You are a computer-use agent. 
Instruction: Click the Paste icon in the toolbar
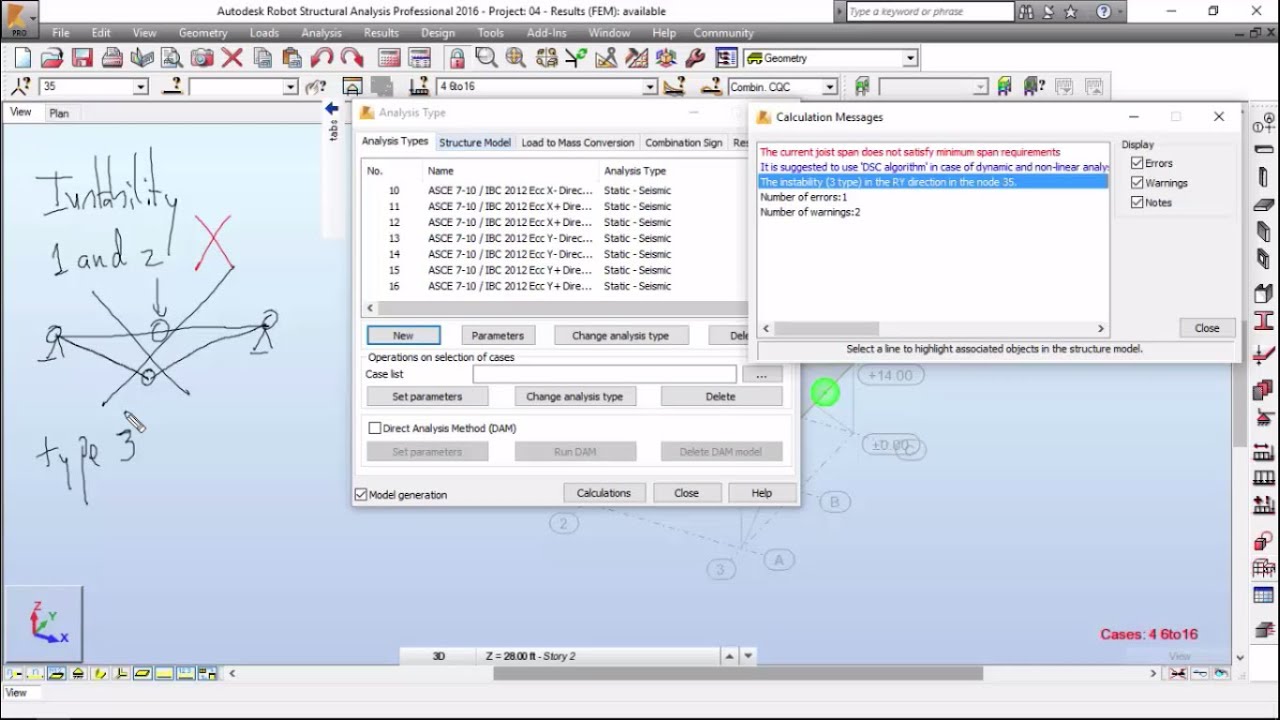pos(292,58)
